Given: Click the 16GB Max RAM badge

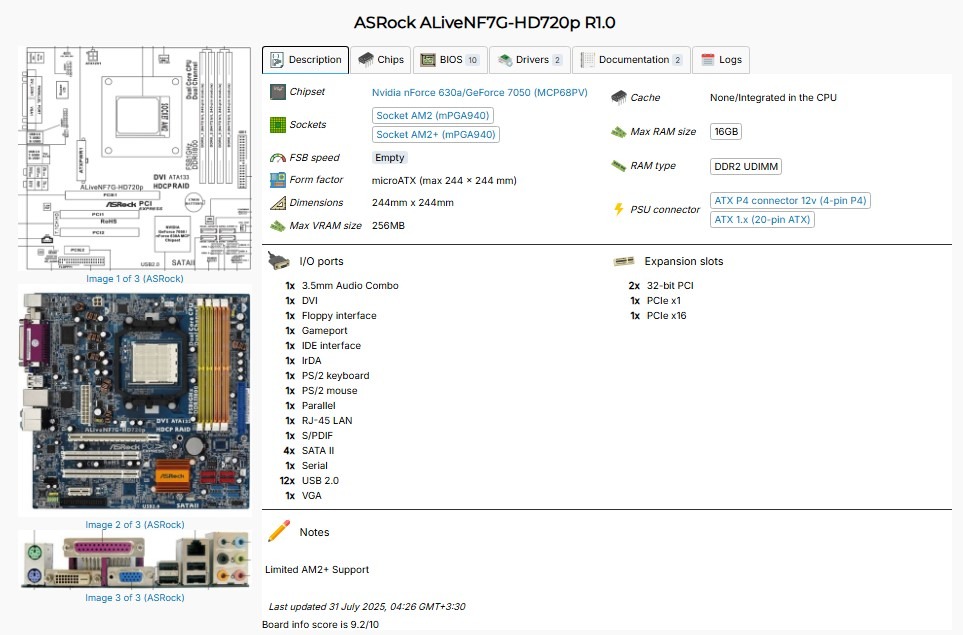Looking at the screenshot, I should click(x=726, y=131).
